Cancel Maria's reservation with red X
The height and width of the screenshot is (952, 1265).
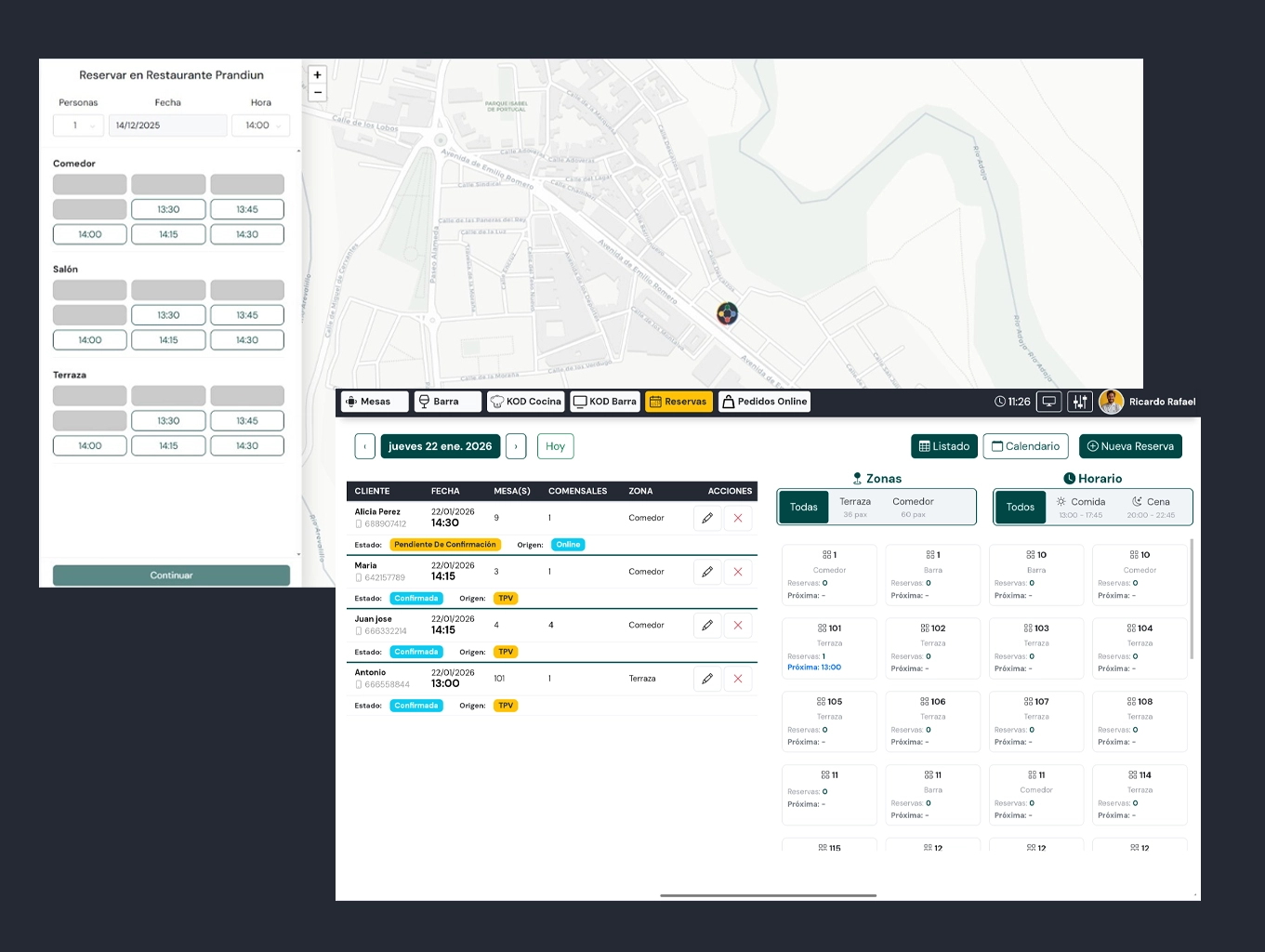[738, 572]
